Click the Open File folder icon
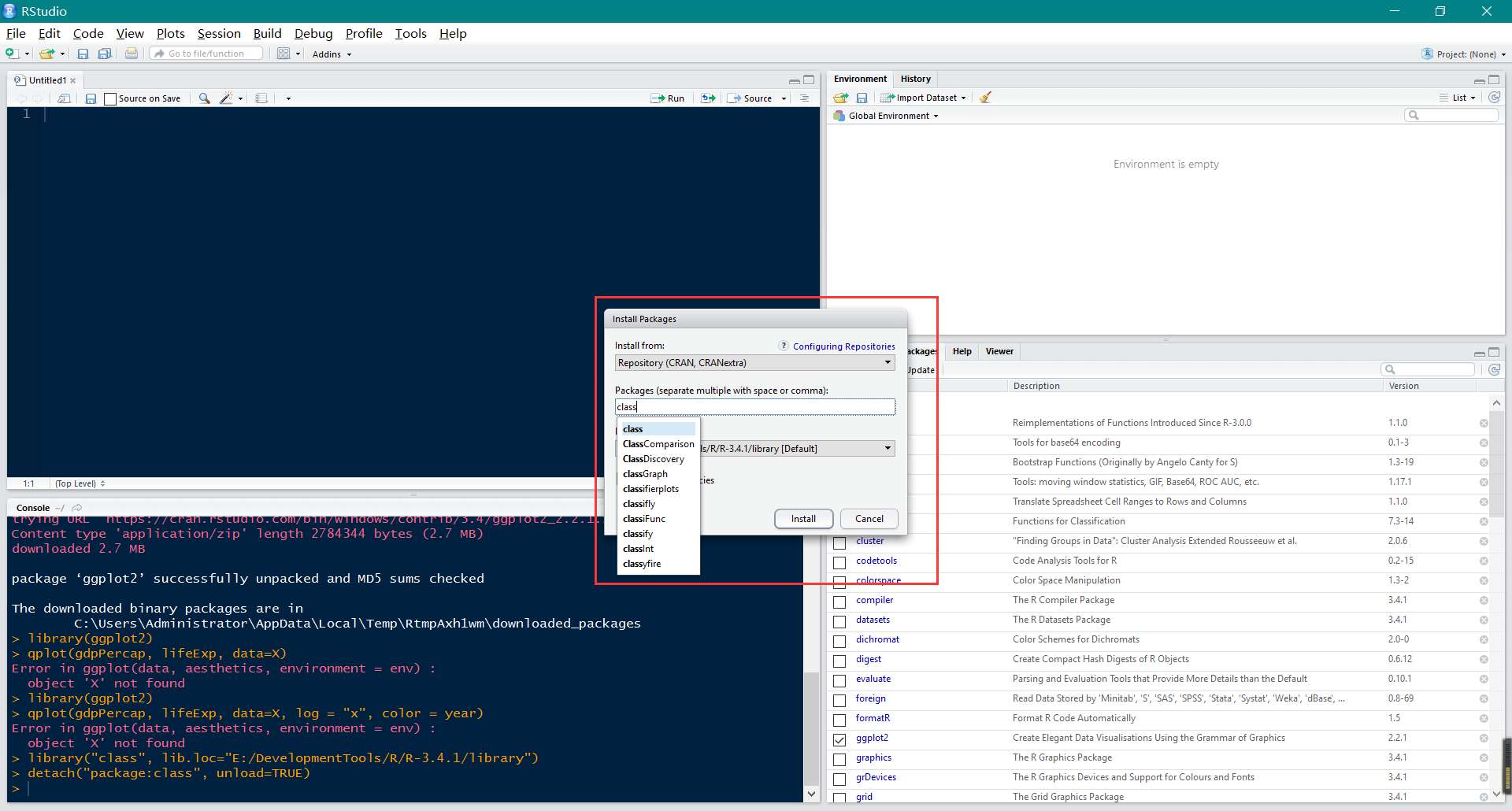 [47, 54]
